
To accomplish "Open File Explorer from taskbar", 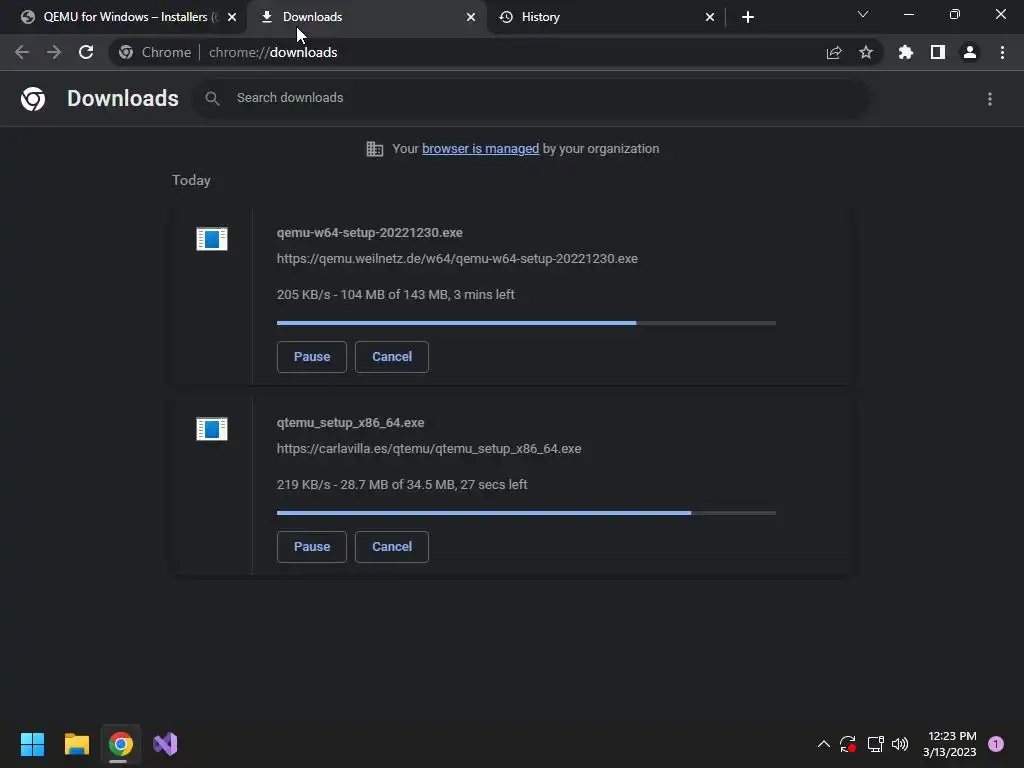I will coord(76,744).
